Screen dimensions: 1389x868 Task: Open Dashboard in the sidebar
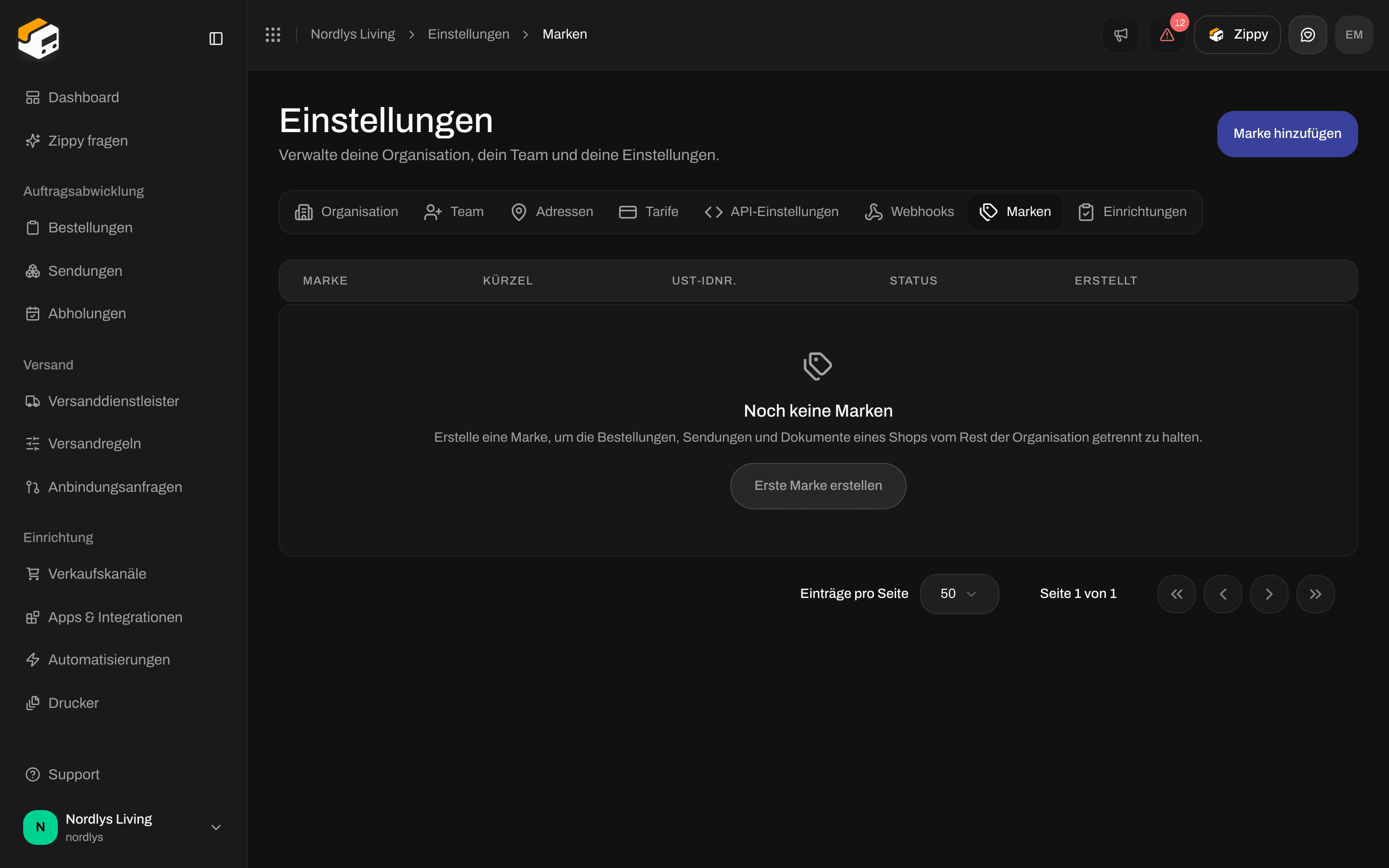tap(123, 97)
